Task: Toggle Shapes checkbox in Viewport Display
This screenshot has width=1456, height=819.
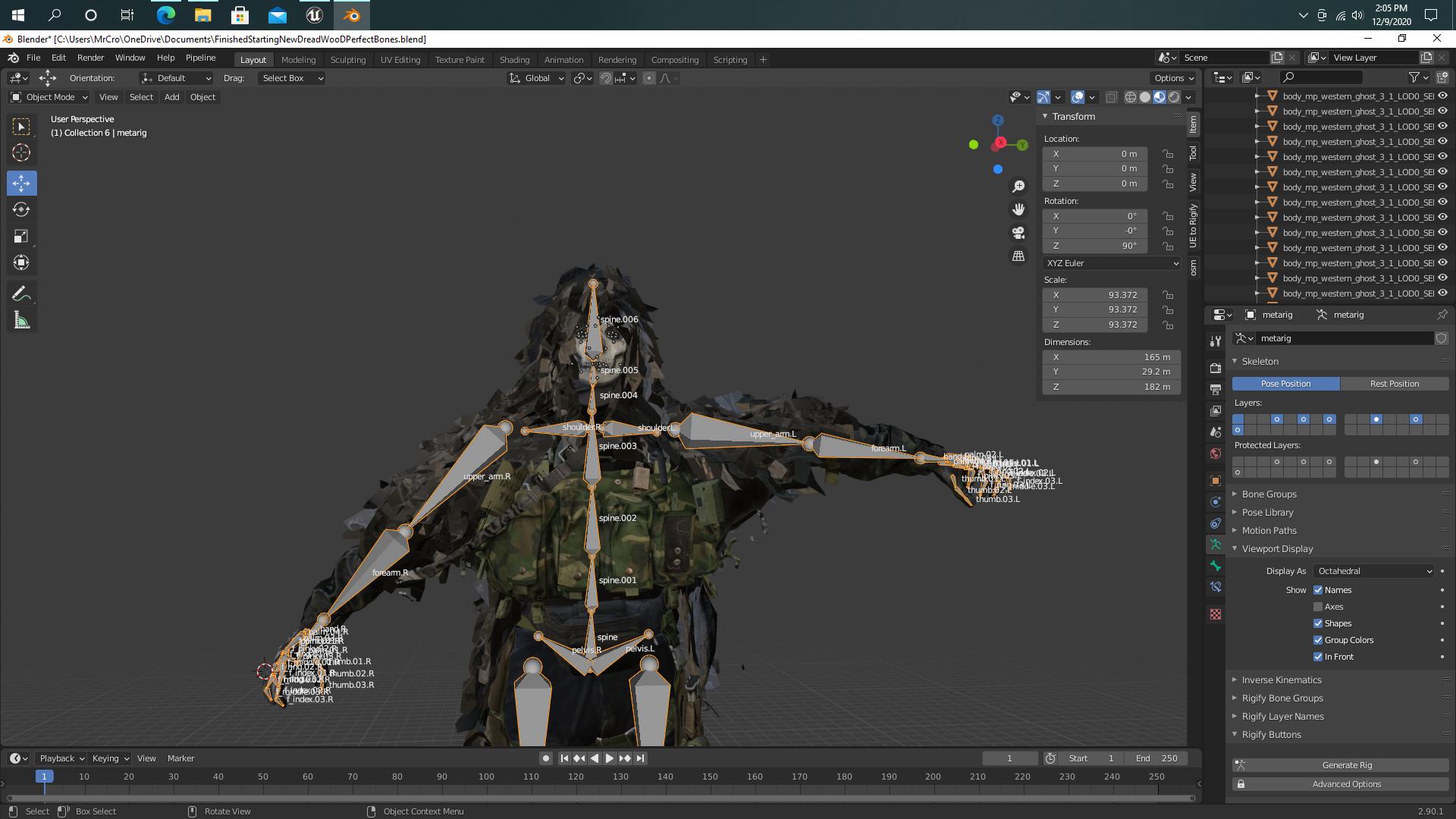Action: tap(1318, 623)
